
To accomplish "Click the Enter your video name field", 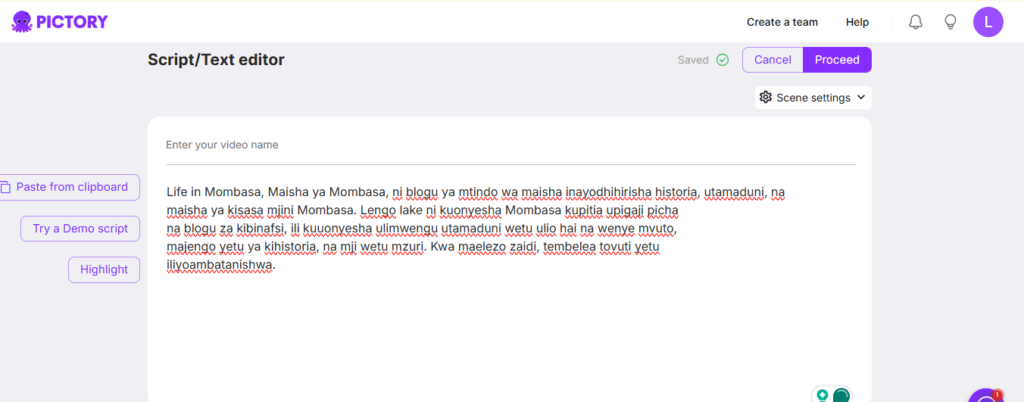I will point(511,145).
